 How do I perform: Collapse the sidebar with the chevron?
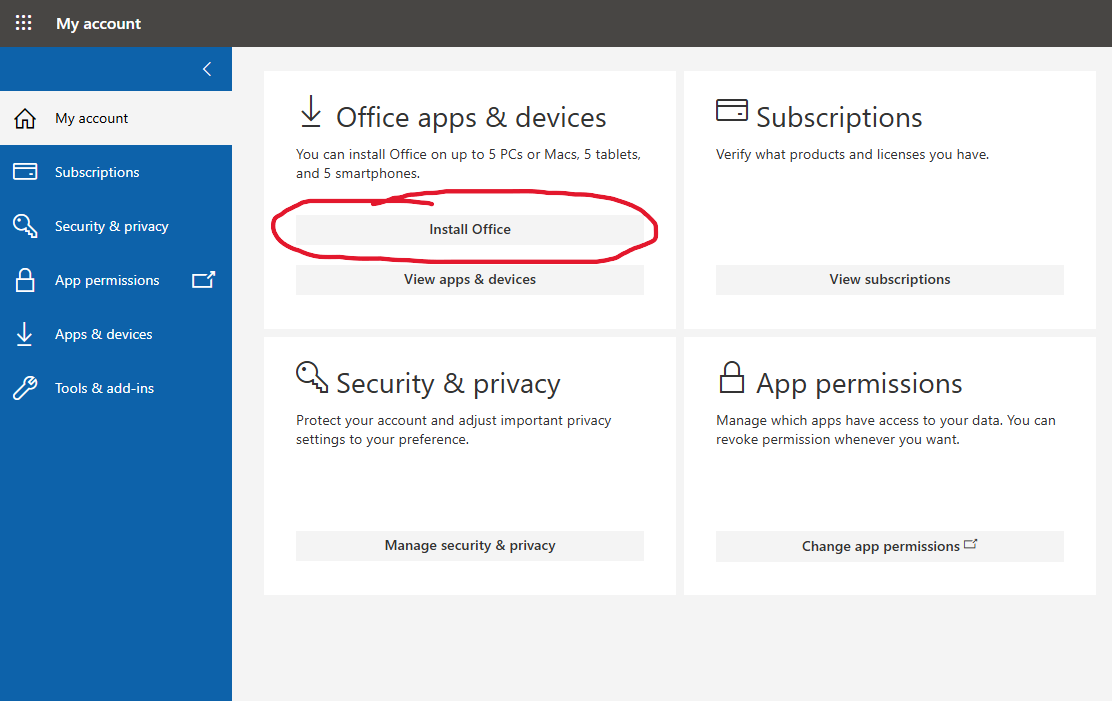click(207, 69)
